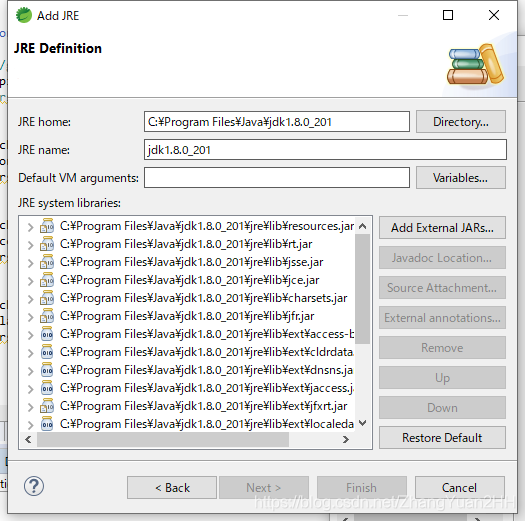Expand the ext jfxrt.jar tree node
The height and width of the screenshot is (521, 525).
(30, 407)
